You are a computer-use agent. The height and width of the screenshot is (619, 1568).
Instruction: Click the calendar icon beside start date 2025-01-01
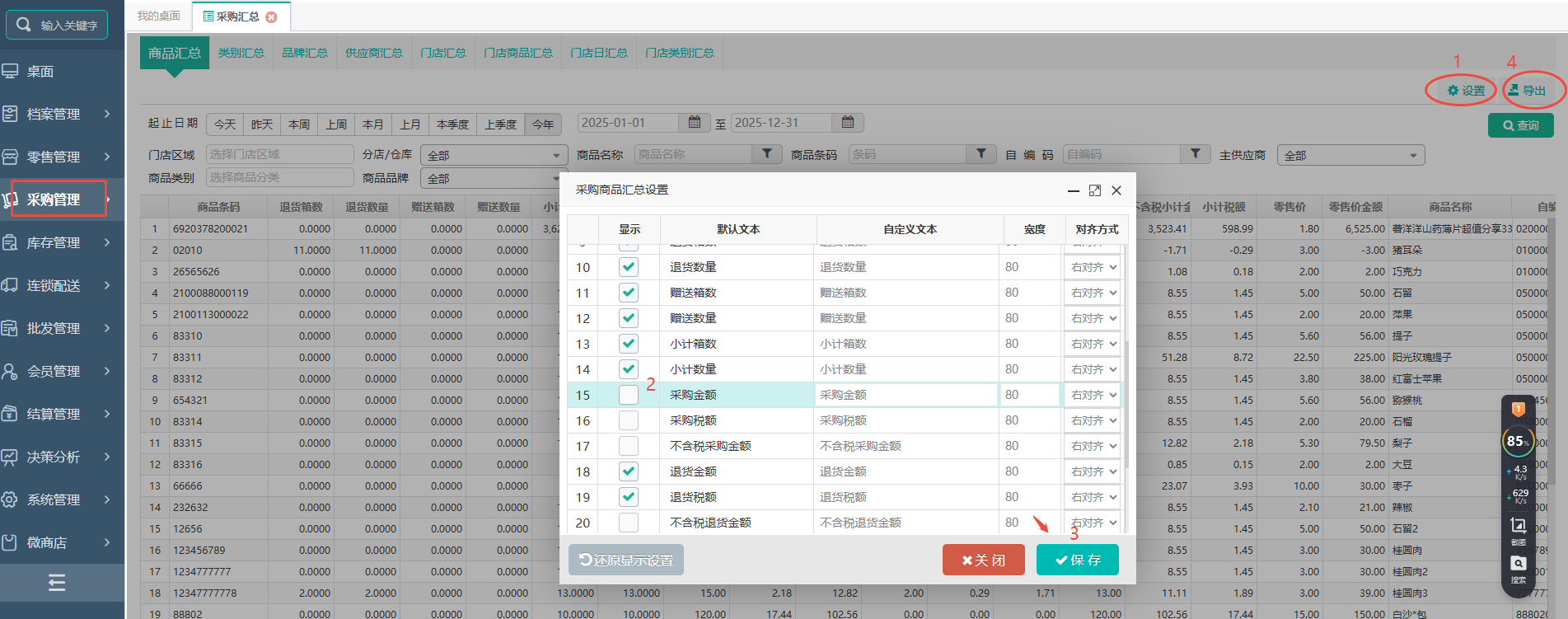[695, 123]
